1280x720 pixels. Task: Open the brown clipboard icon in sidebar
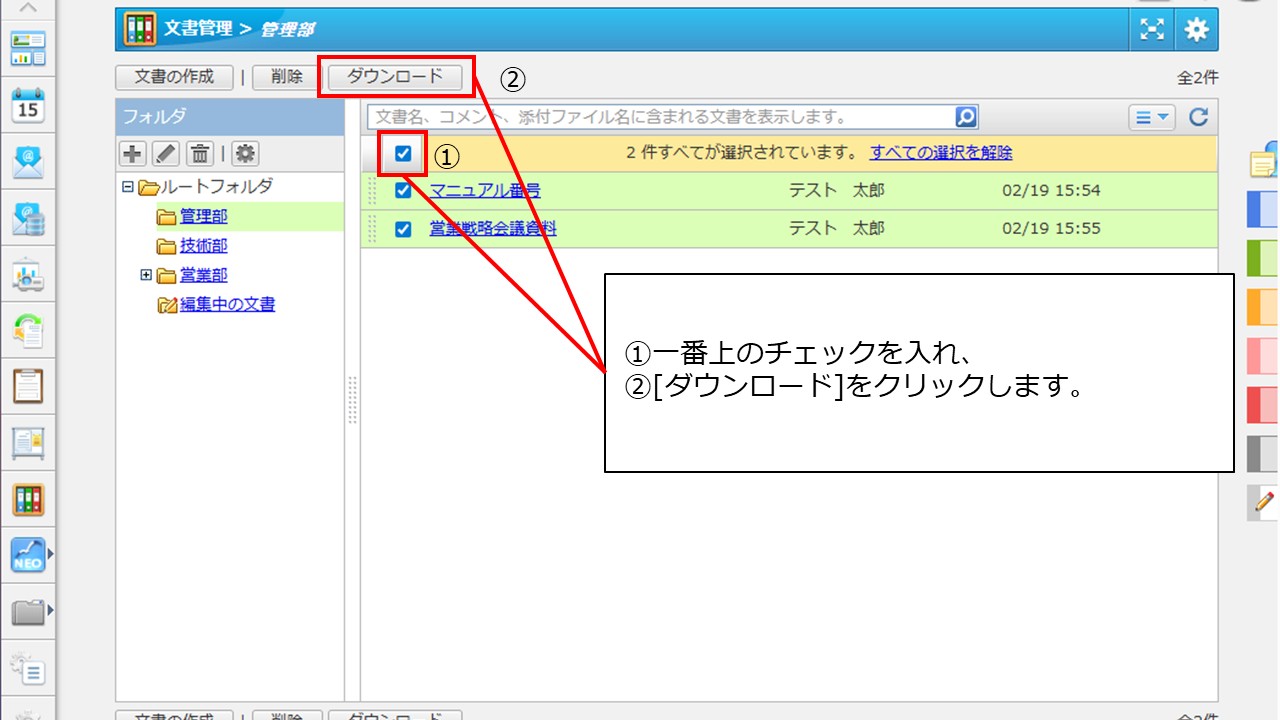[28, 386]
